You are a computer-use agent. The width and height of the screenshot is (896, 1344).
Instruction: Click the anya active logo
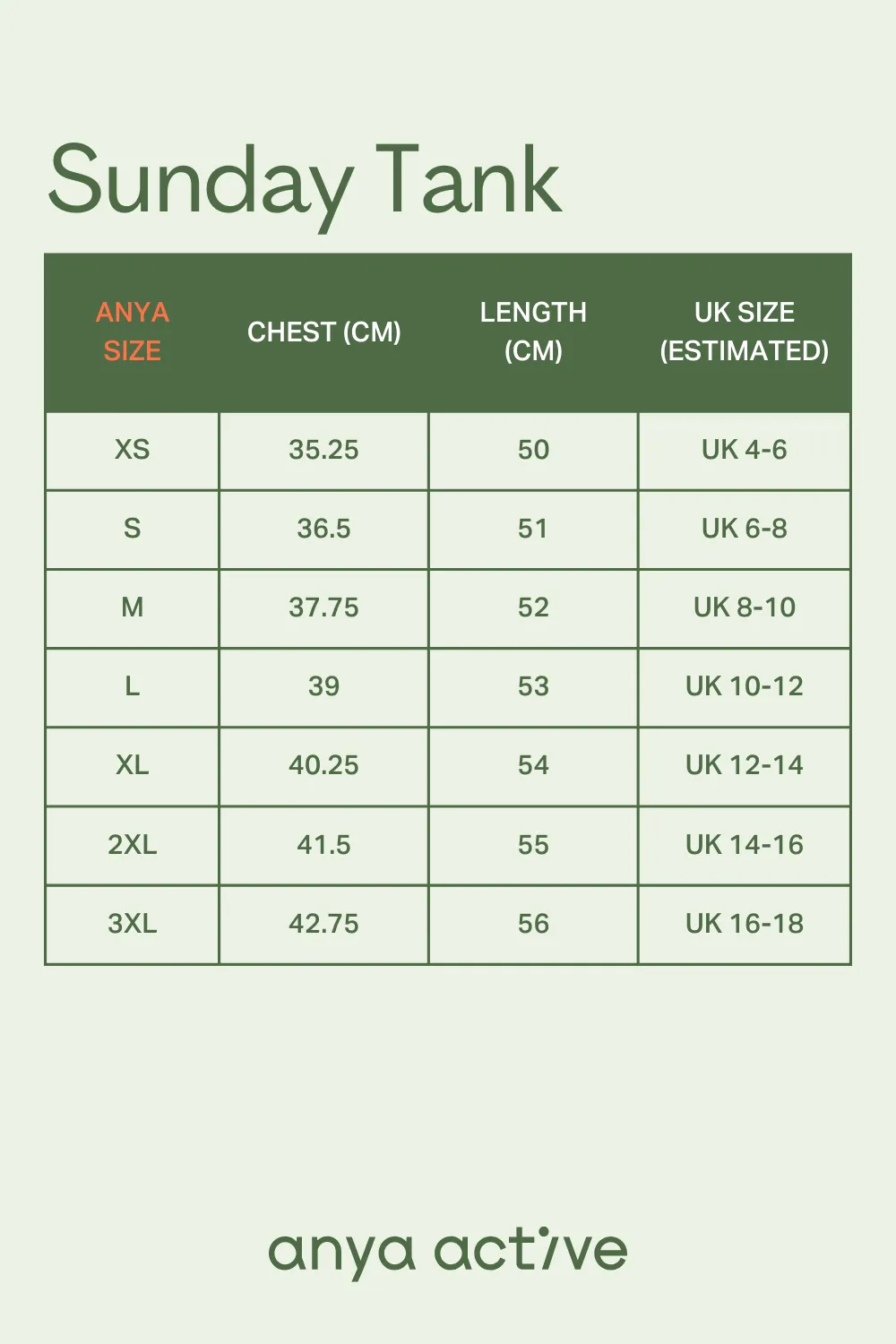tap(448, 1251)
